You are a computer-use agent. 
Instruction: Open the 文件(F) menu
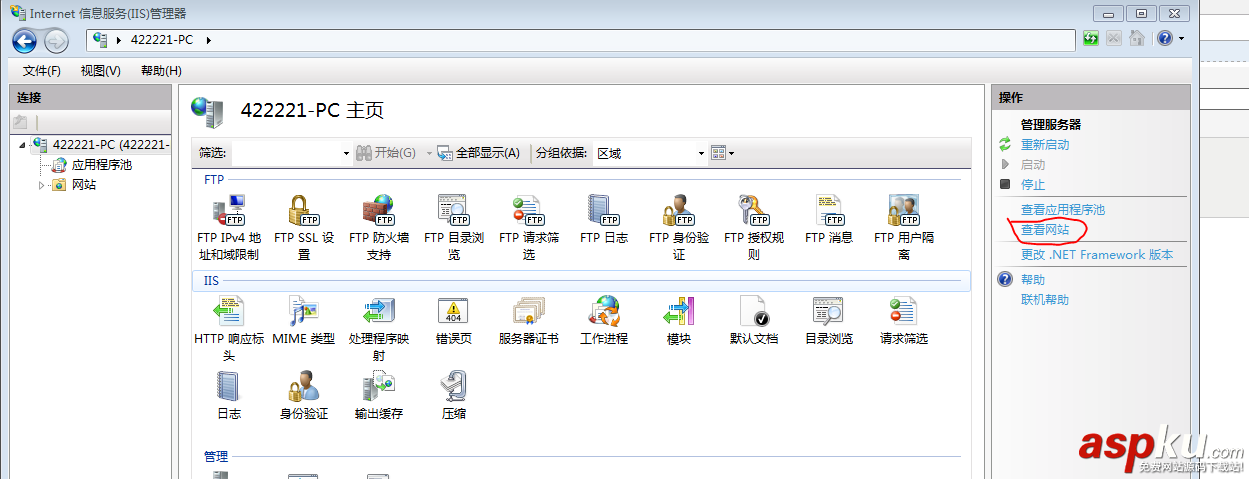pyautogui.click(x=42, y=71)
